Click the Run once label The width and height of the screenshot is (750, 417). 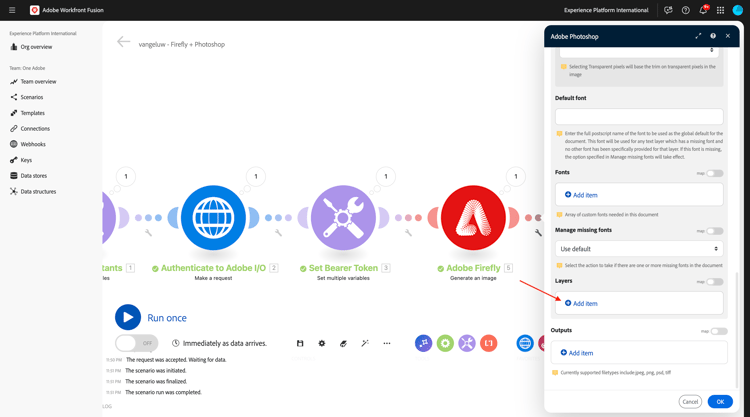167,318
